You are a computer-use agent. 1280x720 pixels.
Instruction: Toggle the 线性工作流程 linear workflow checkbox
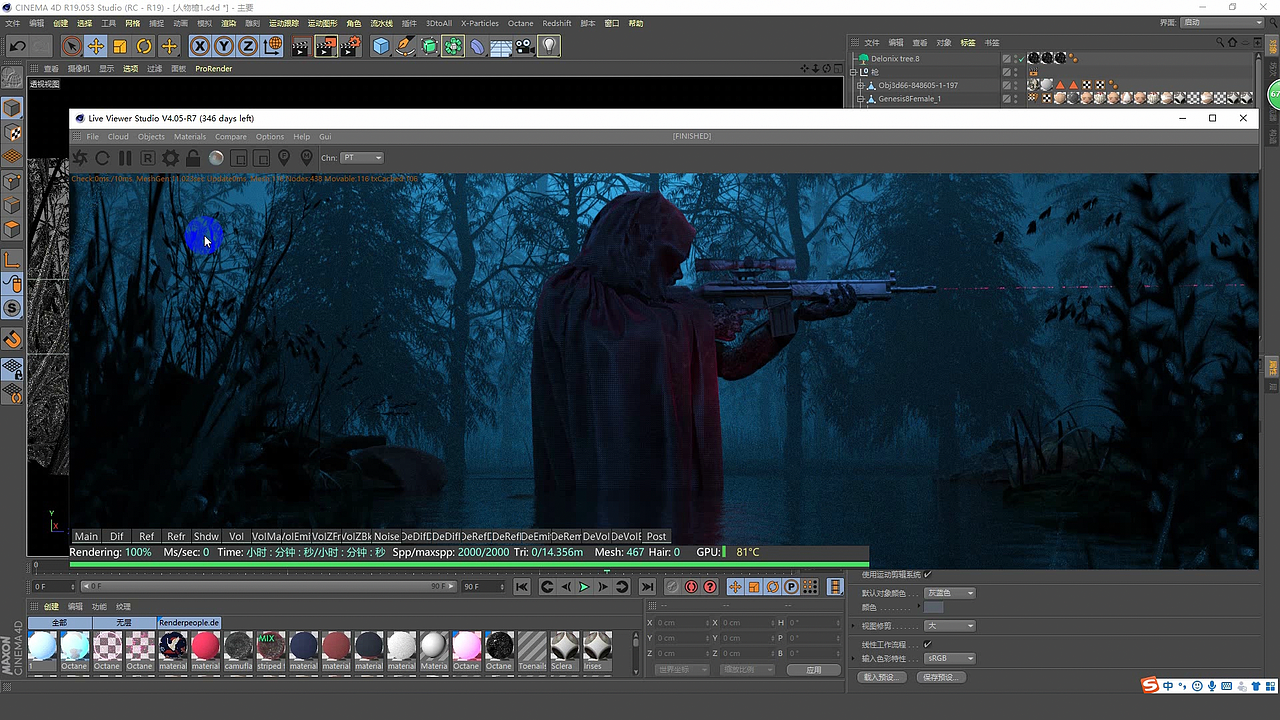928,644
